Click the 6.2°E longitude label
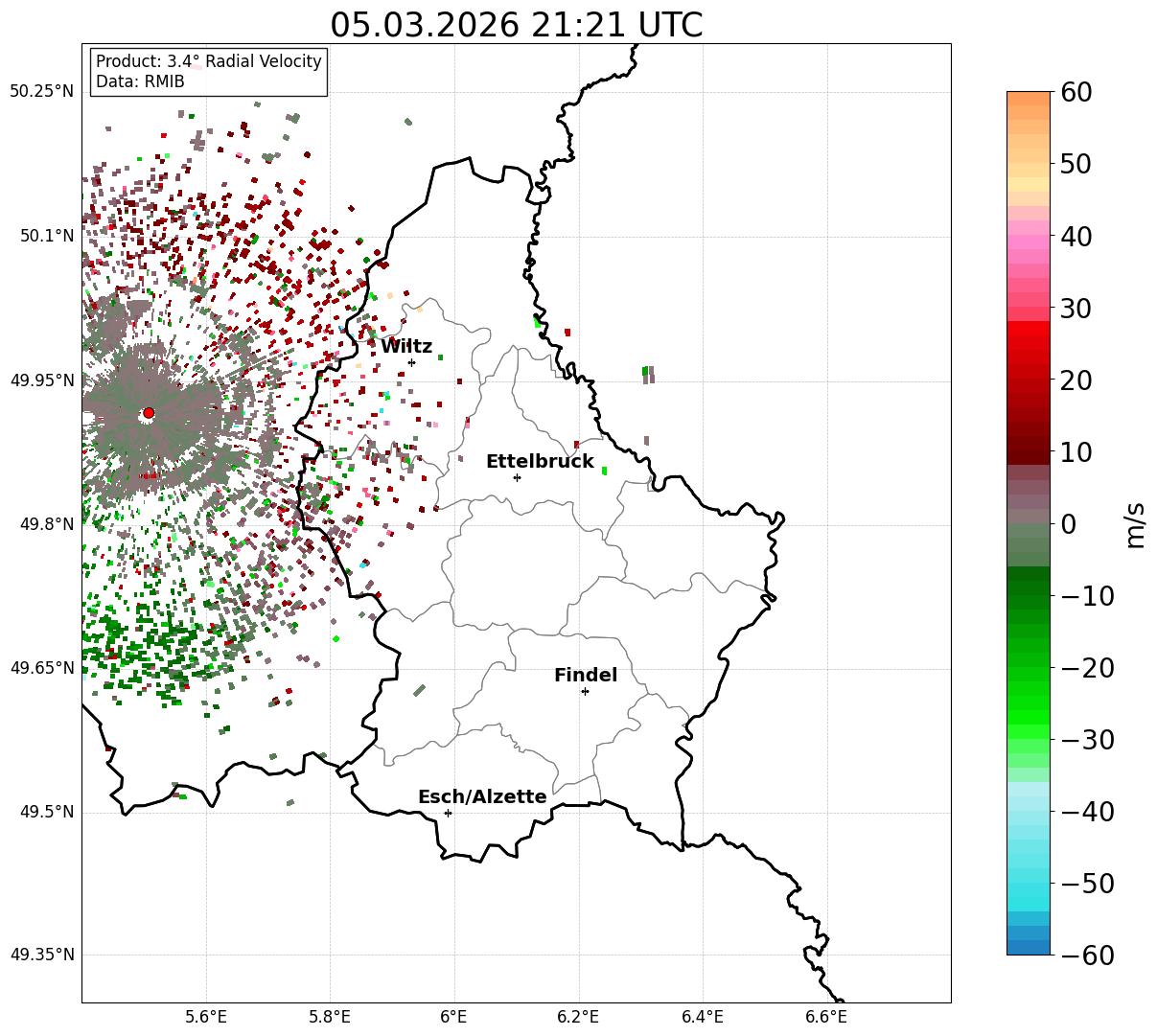Image resolution: width=1157 pixels, height=1036 pixels. [x=578, y=1017]
